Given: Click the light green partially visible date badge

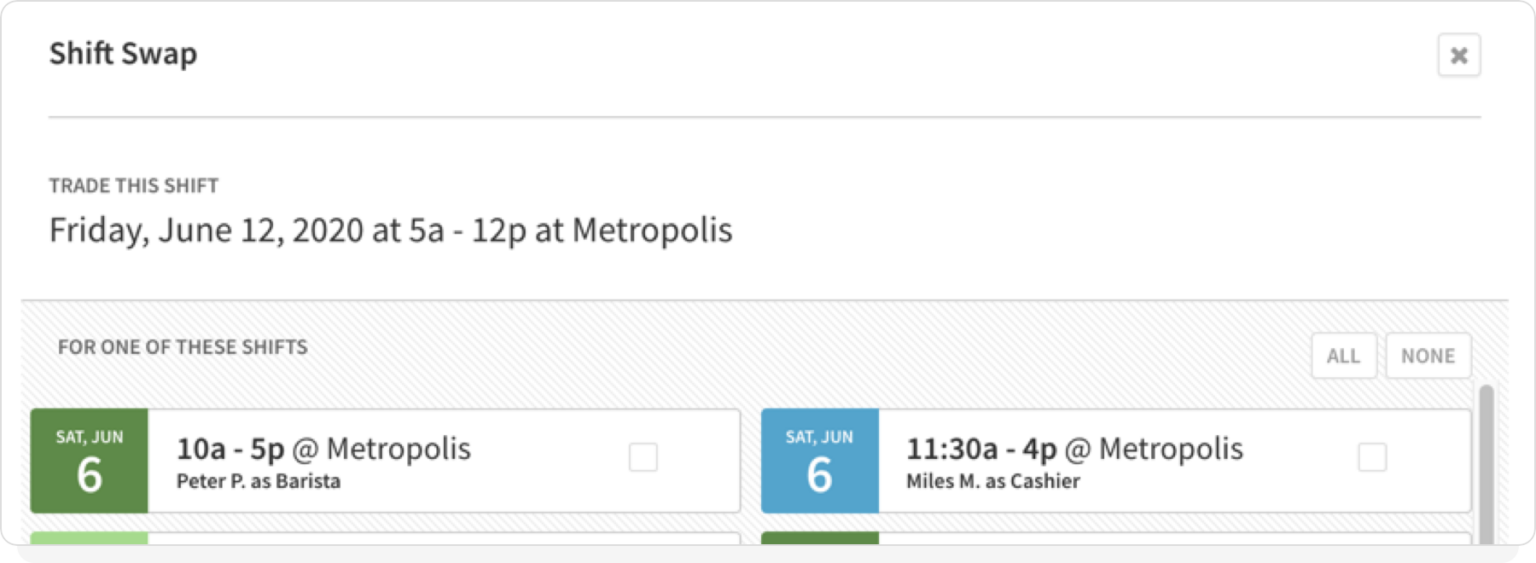Looking at the screenshot, I should click(x=89, y=539).
